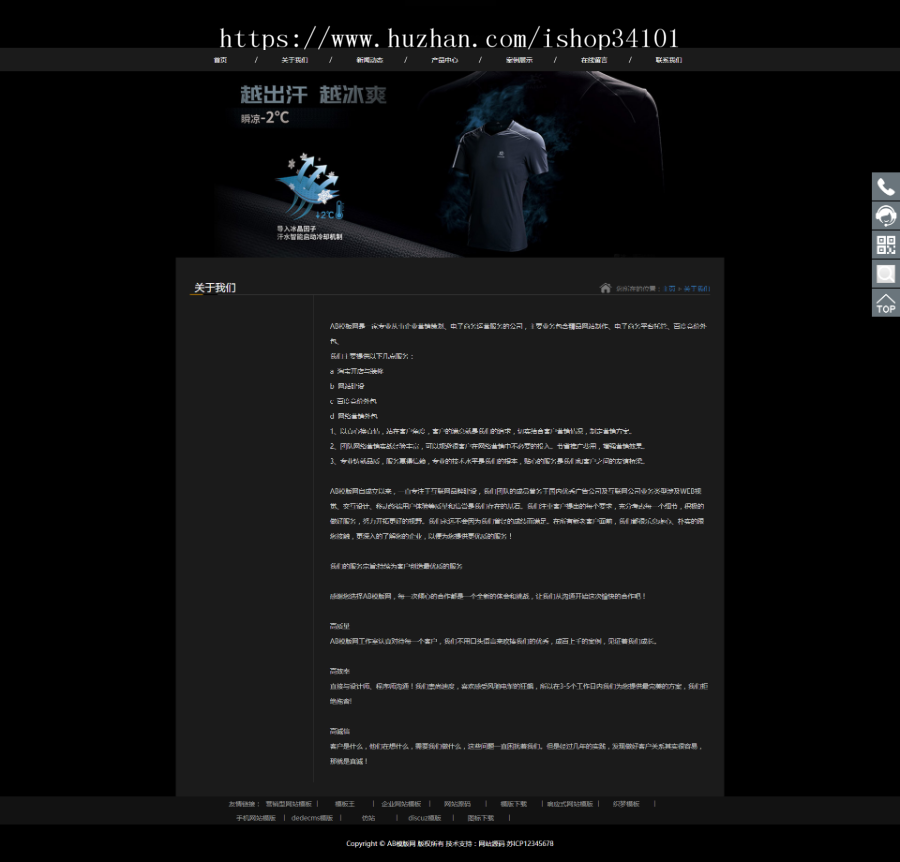Click the home icon in the breadcrumb
The width and height of the screenshot is (900, 862).
(605, 288)
